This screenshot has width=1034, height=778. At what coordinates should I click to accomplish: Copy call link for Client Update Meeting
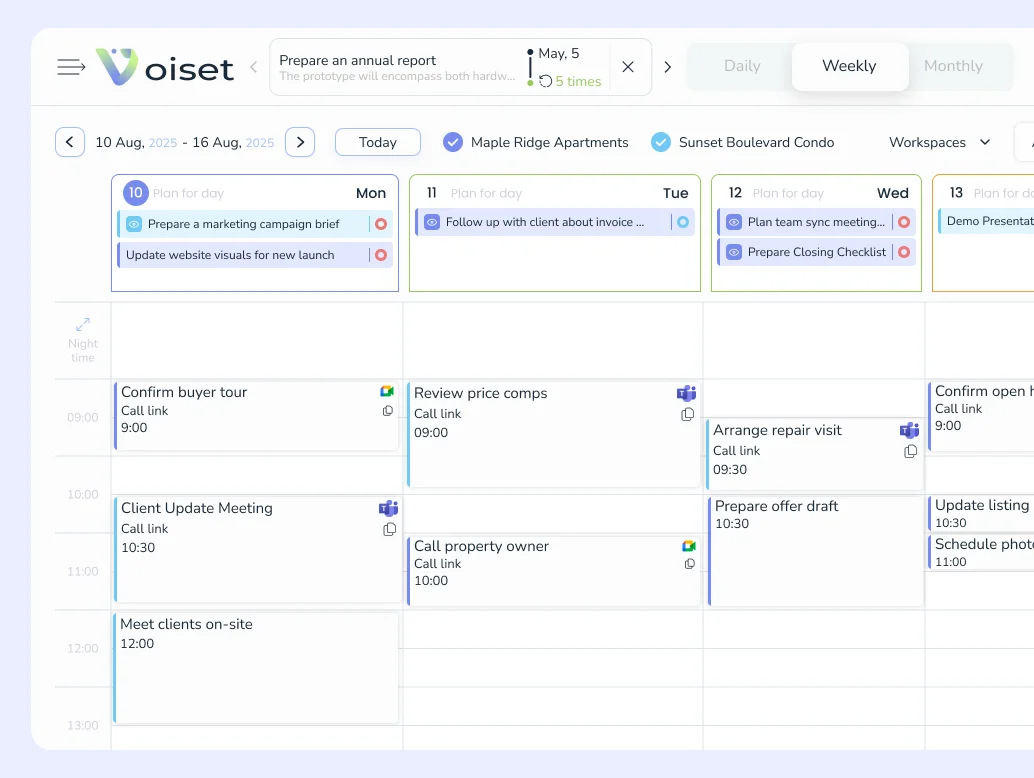point(389,529)
